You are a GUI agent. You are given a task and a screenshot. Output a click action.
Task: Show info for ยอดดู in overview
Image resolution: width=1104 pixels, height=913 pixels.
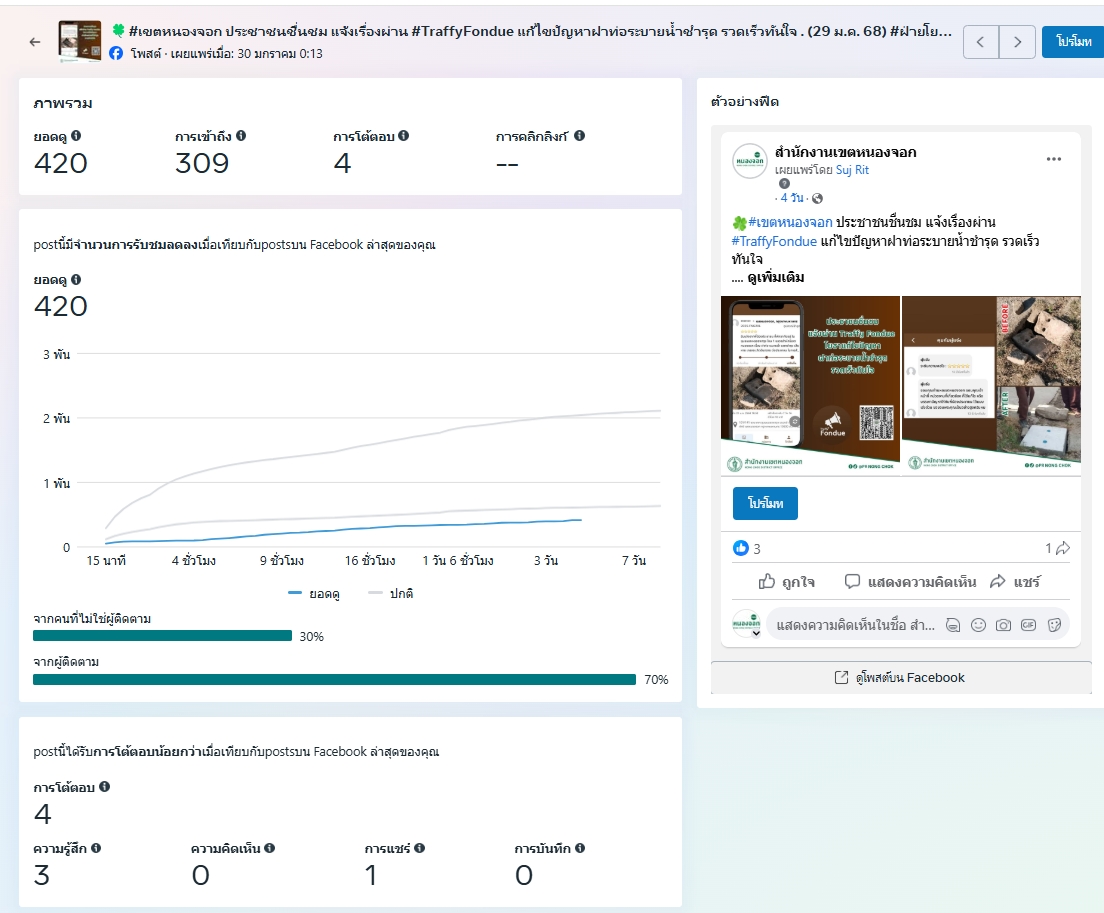[76, 136]
